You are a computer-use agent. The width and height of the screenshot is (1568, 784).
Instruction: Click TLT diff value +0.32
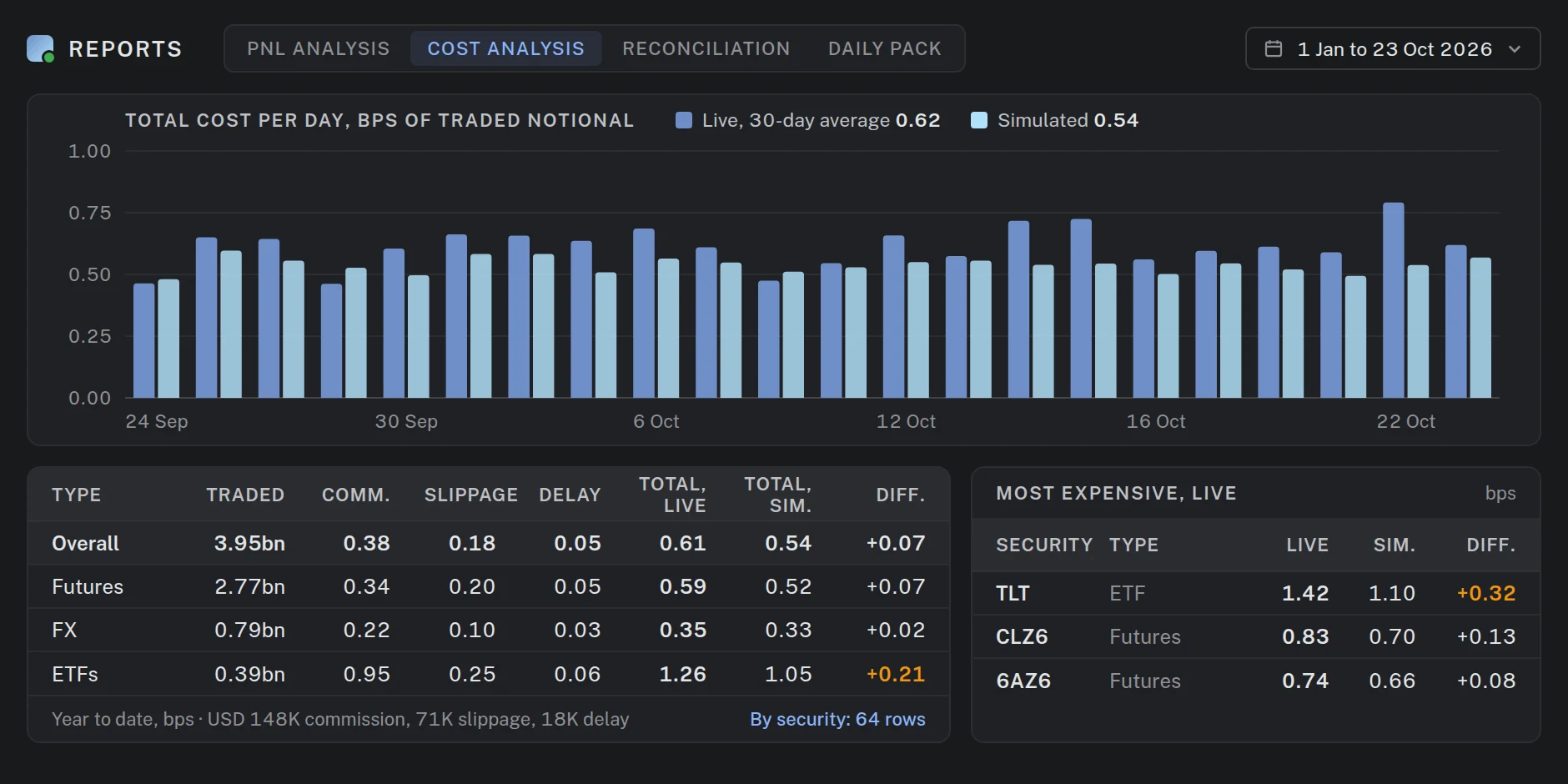coord(1486,593)
